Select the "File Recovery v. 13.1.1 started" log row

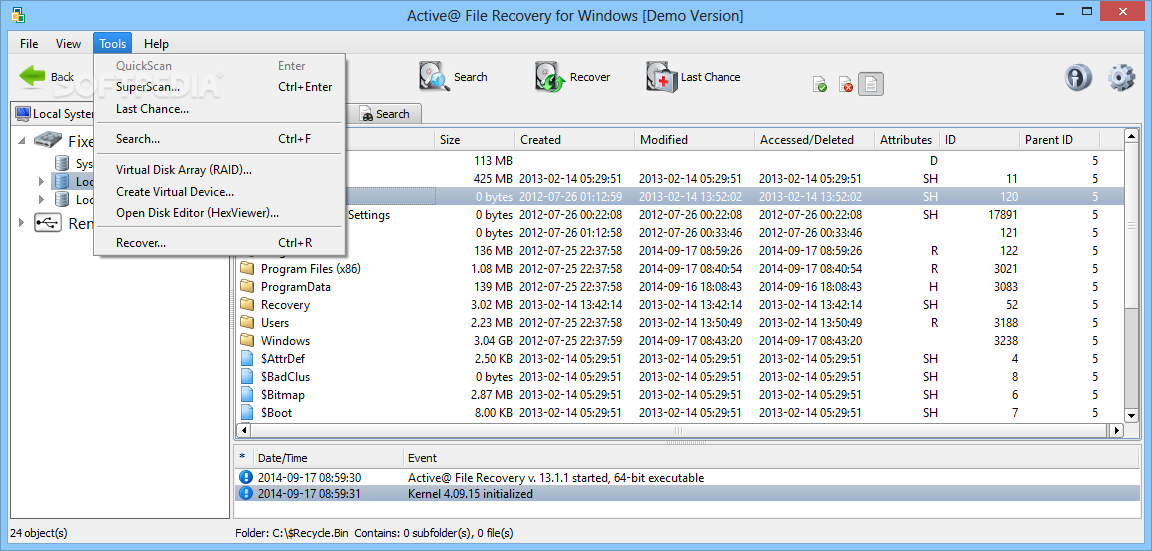tap(687, 478)
